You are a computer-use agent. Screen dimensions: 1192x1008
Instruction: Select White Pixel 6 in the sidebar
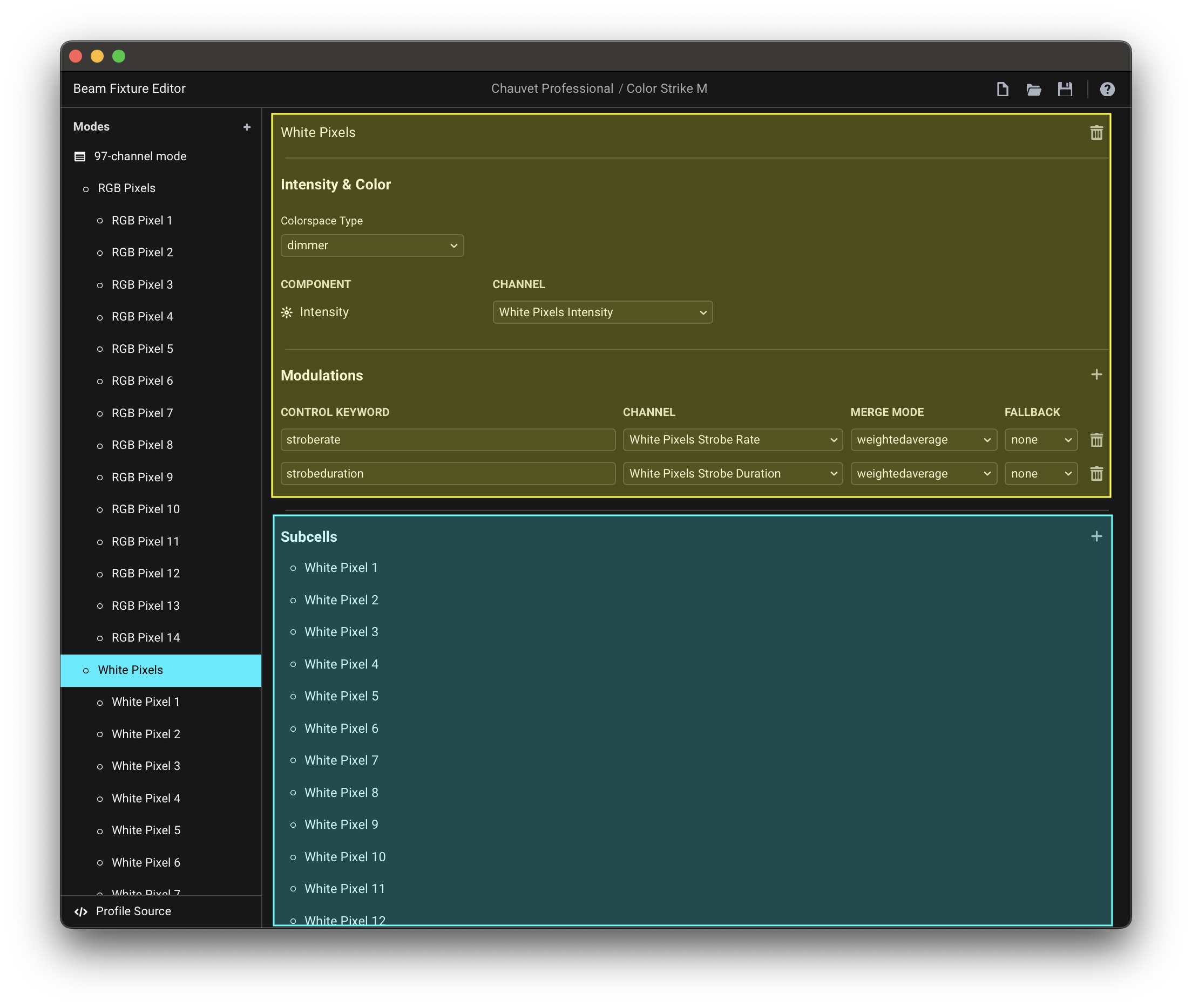161,862
